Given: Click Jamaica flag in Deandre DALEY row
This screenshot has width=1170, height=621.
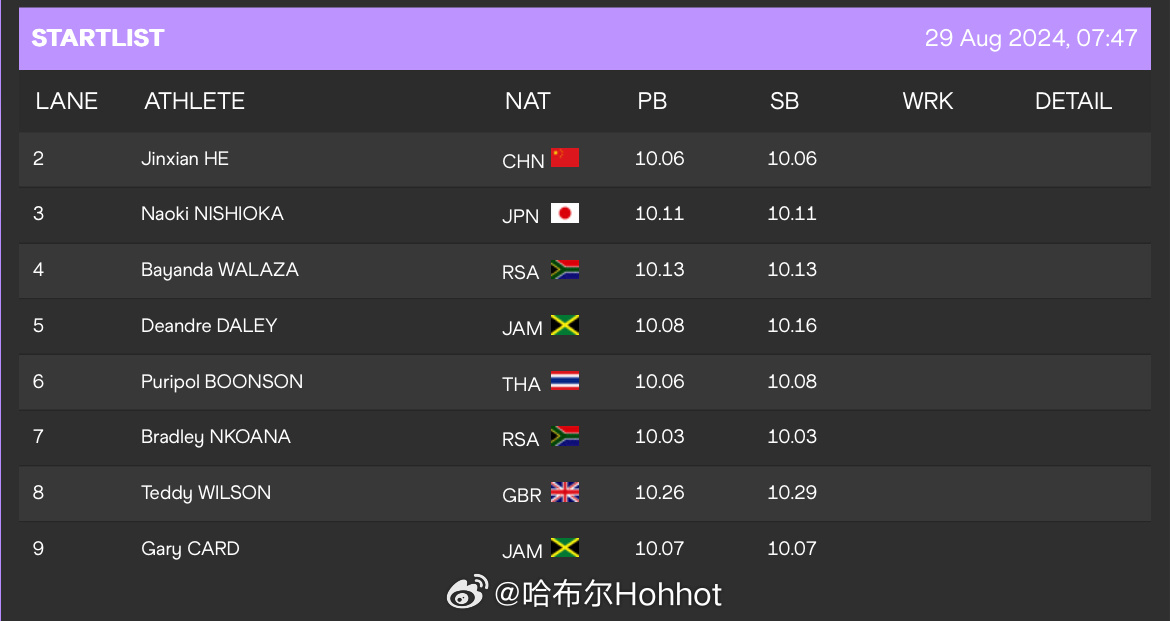Looking at the screenshot, I should pos(565,325).
